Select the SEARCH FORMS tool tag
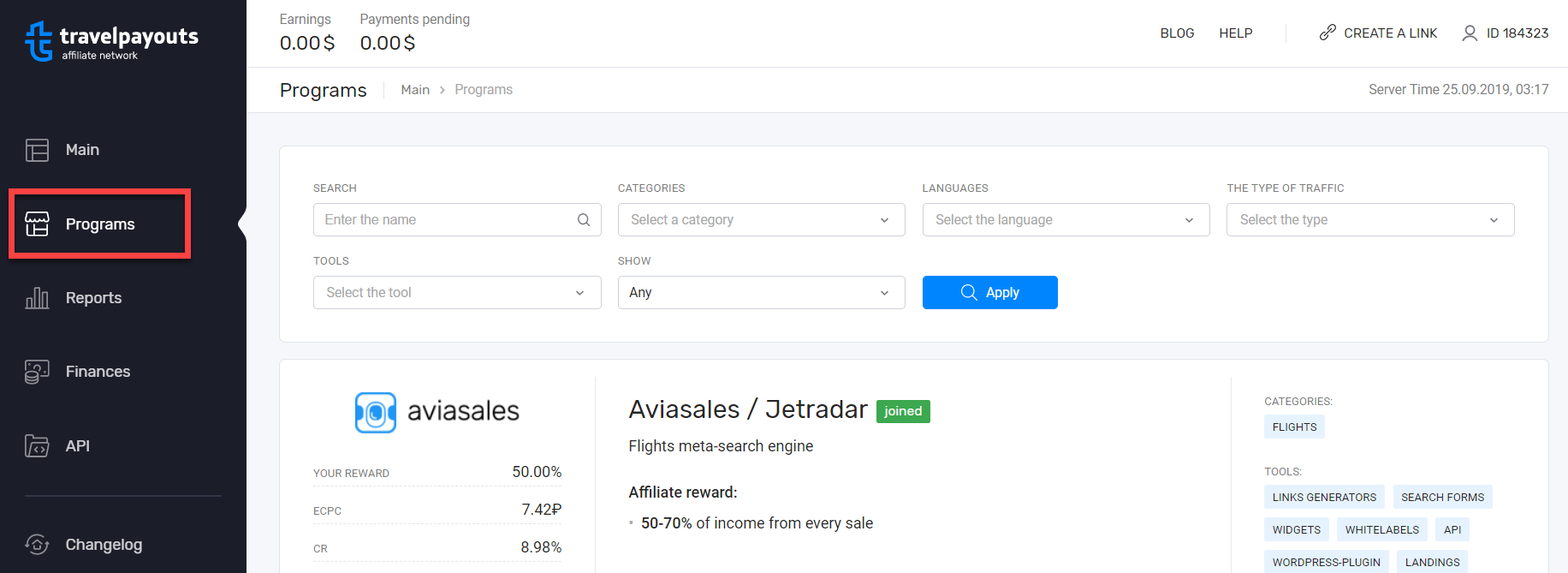 1442,497
